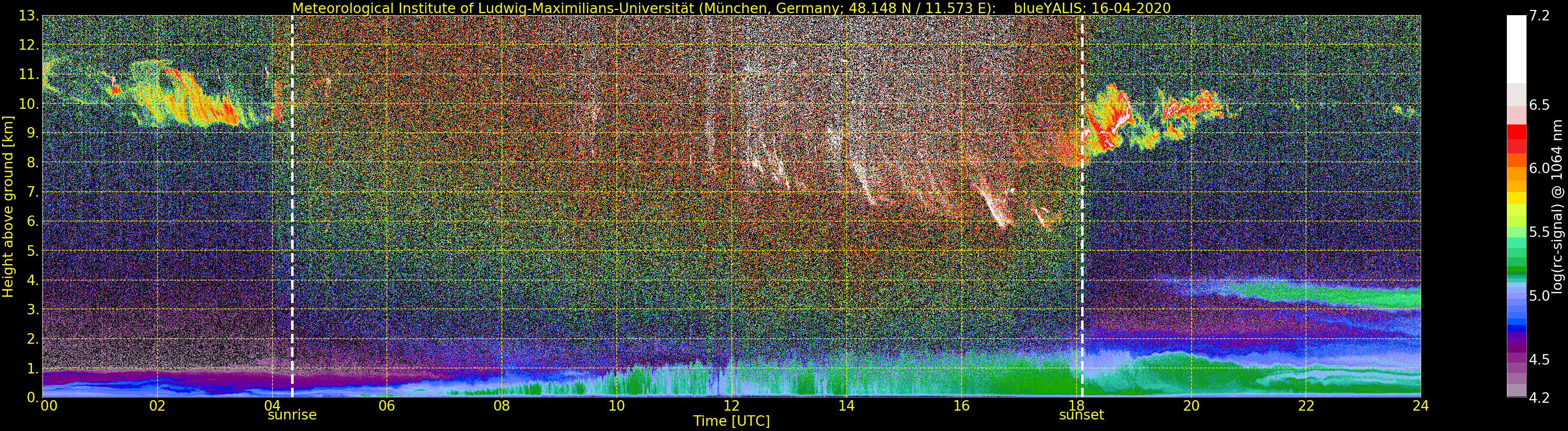Click the white dashed sunset marker line
The image size is (1568, 431).
[1082, 206]
